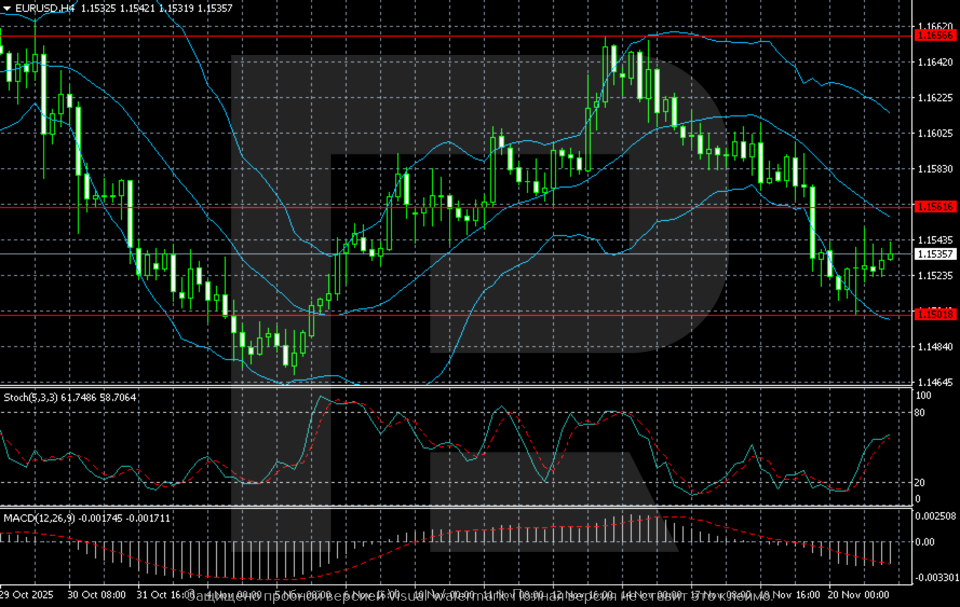The width and height of the screenshot is (960, 607).
Task: Select the red 1.15018 price level label
Action: (934, 314)
